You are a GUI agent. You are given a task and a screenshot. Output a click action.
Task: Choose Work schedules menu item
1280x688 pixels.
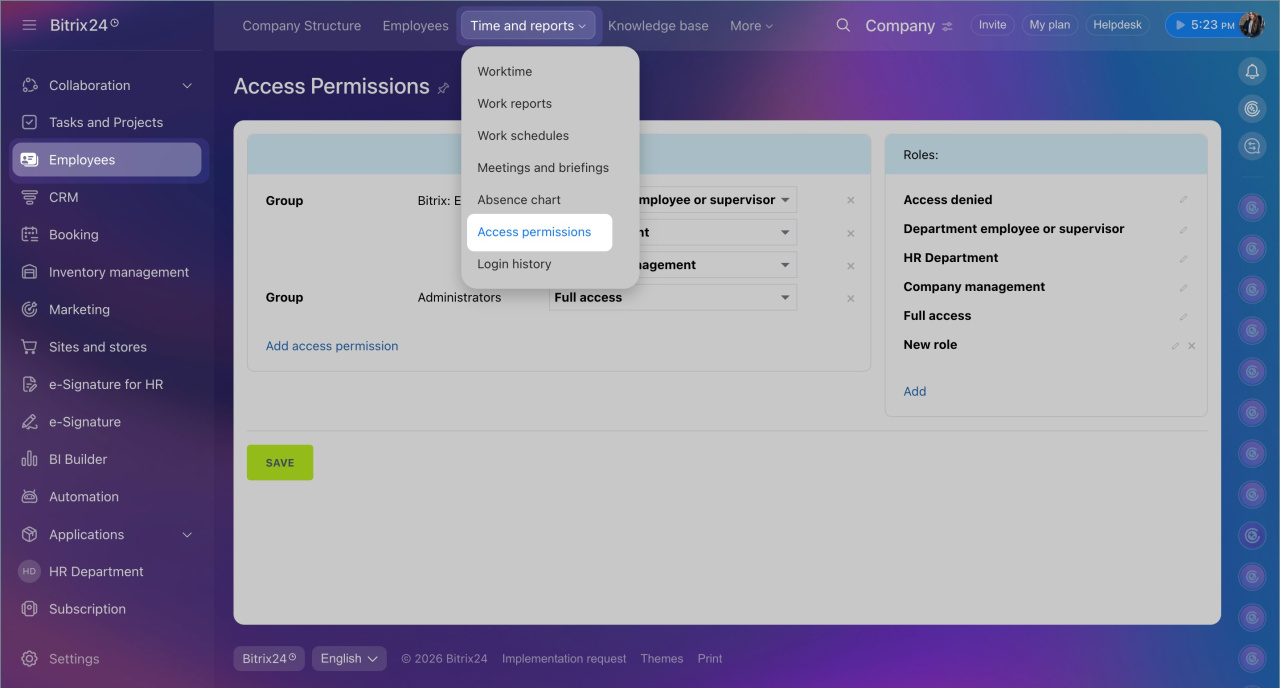(x=523, y=136)
